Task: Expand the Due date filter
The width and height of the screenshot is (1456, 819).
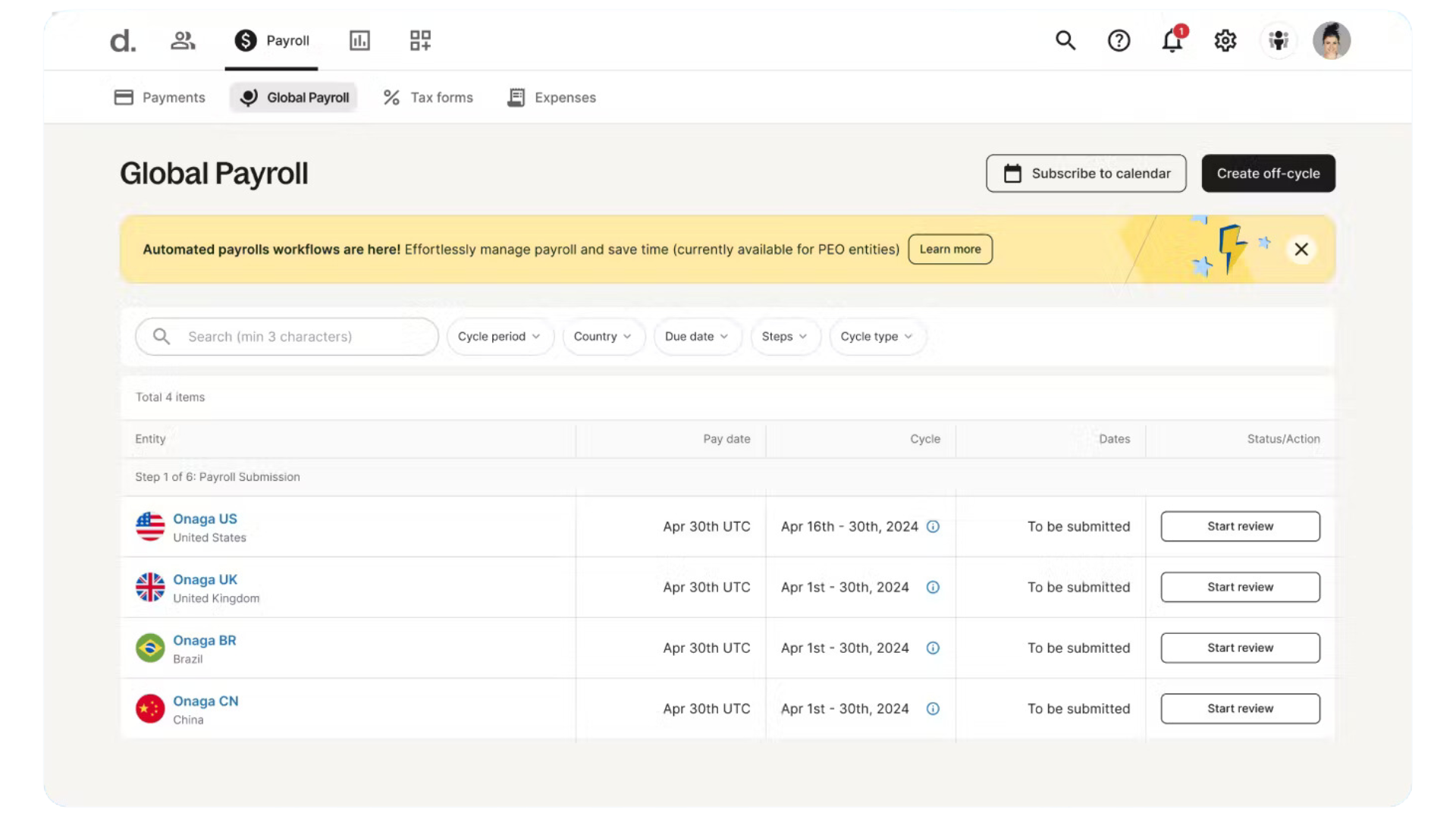Action: [696, 336]
